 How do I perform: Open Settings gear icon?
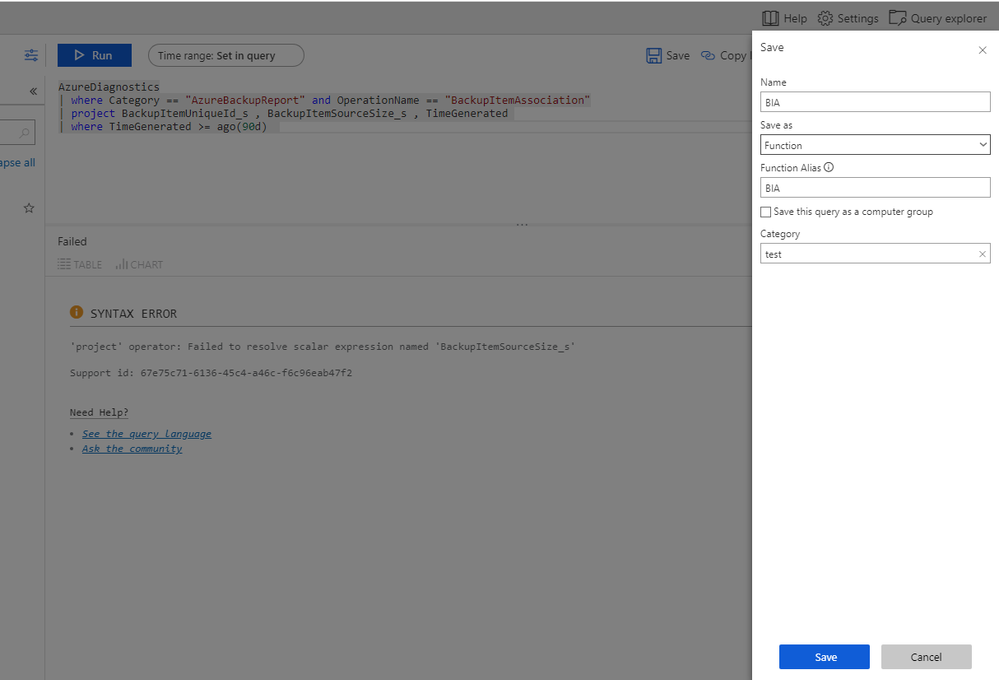(825, 18)
